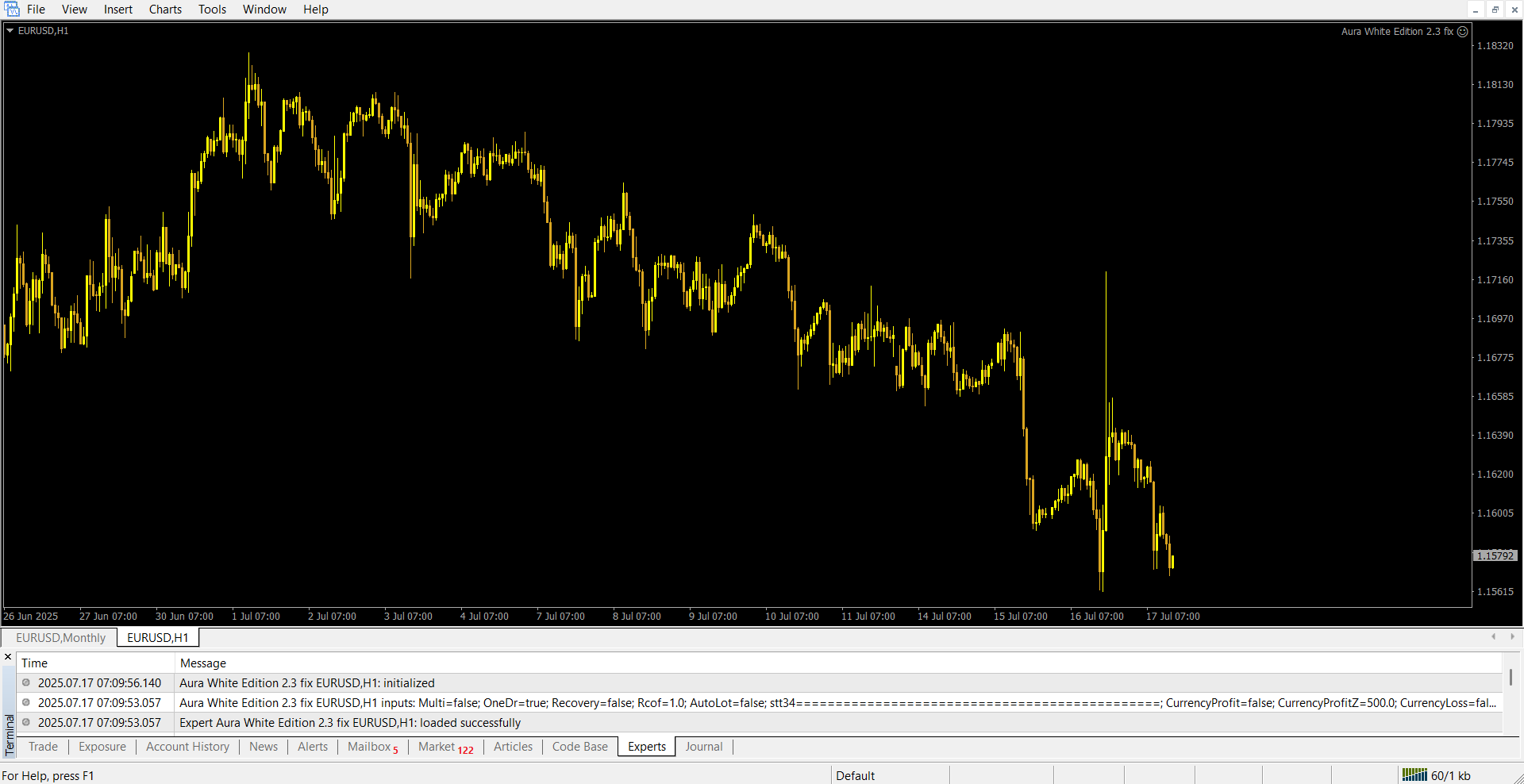The height and width of the screenshot is (784, 1524).
Task: Click the current price label 1.15792
Action: [1495, 555]
